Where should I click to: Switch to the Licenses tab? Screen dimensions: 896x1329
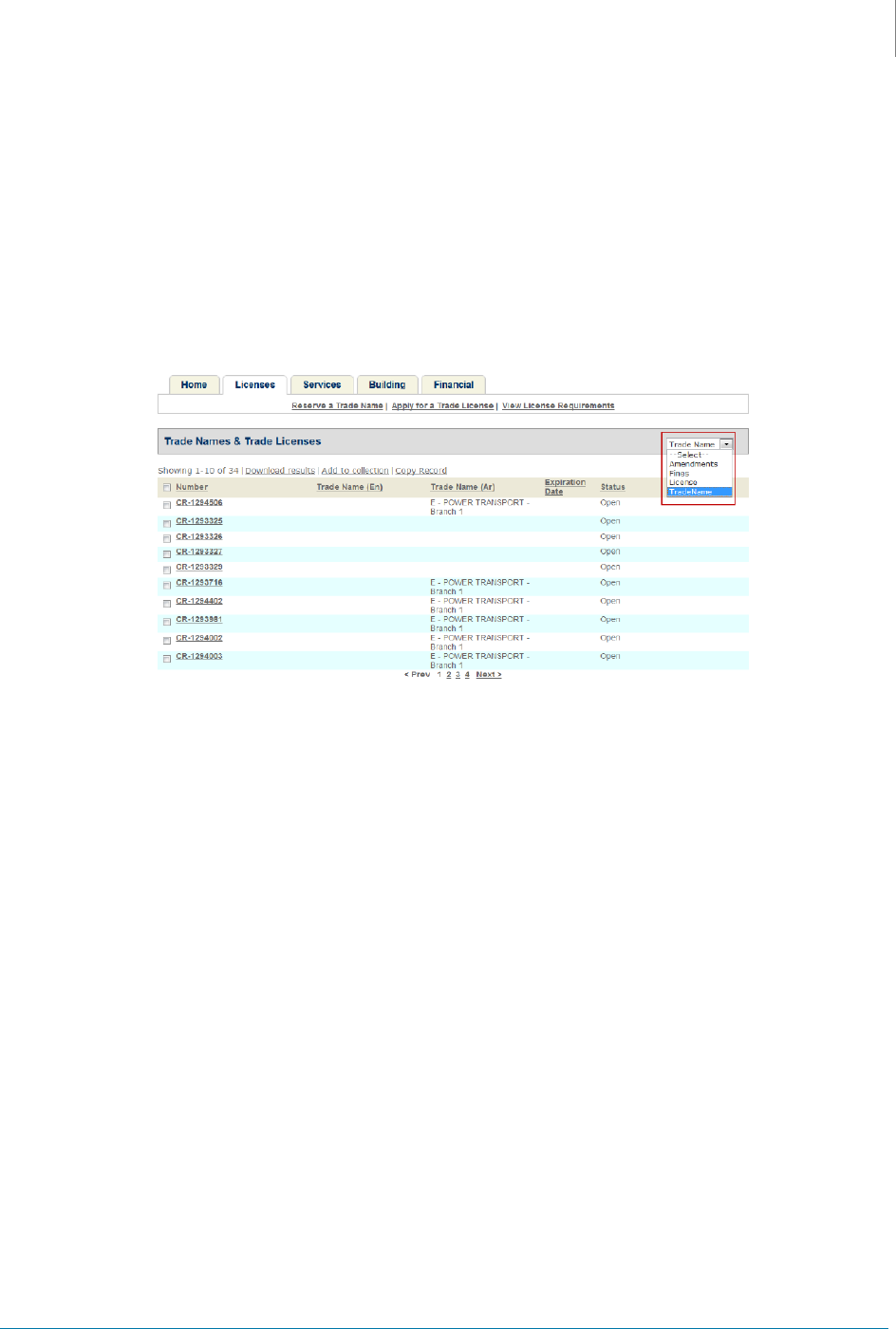[255, 384]
